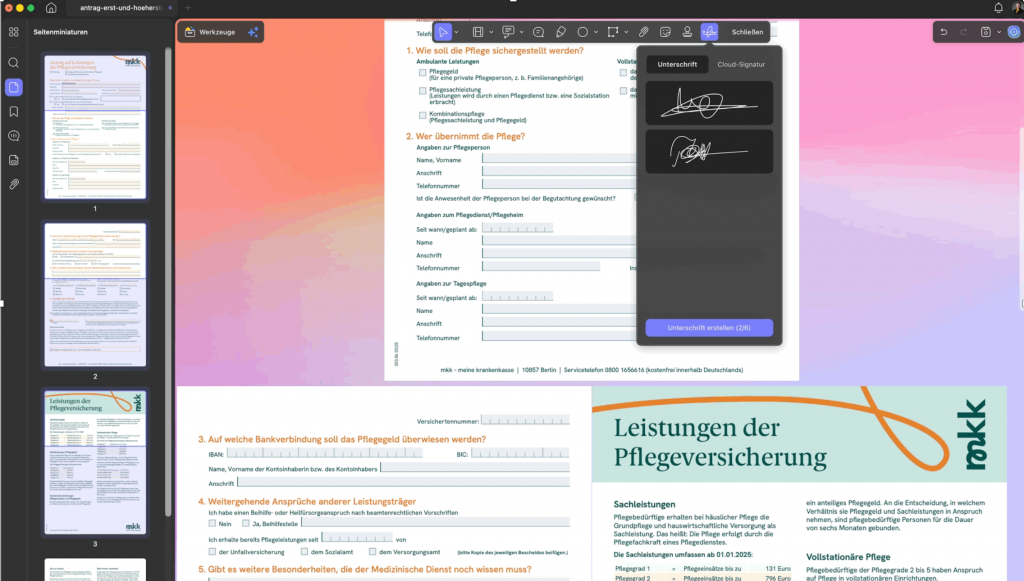Open page 3 thumbnail
The image size is (1024, 581).
point(95,462)
